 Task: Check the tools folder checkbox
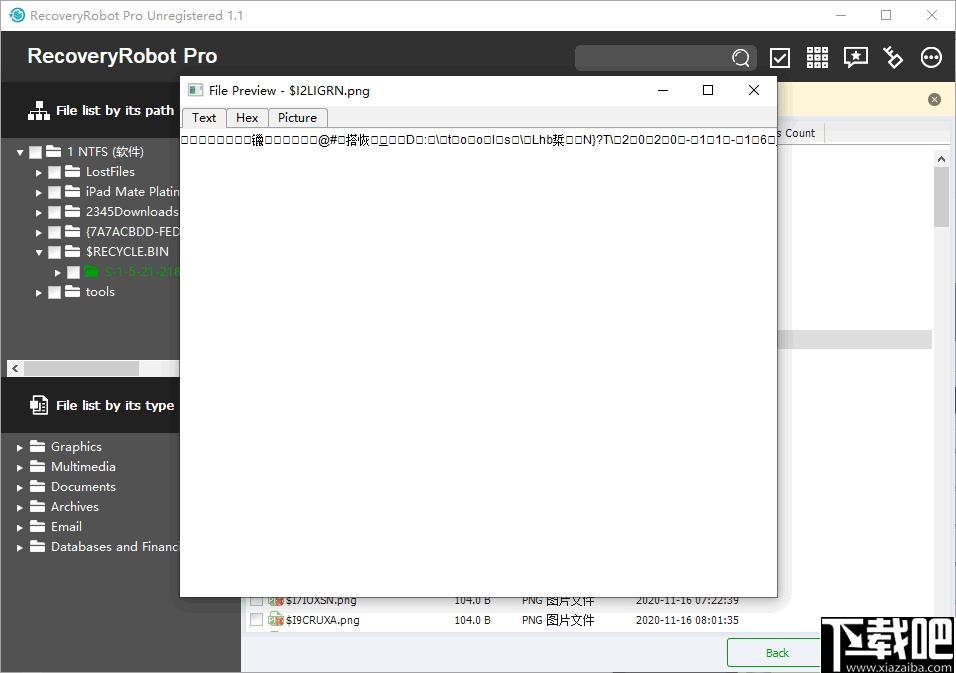pos(54,292)
